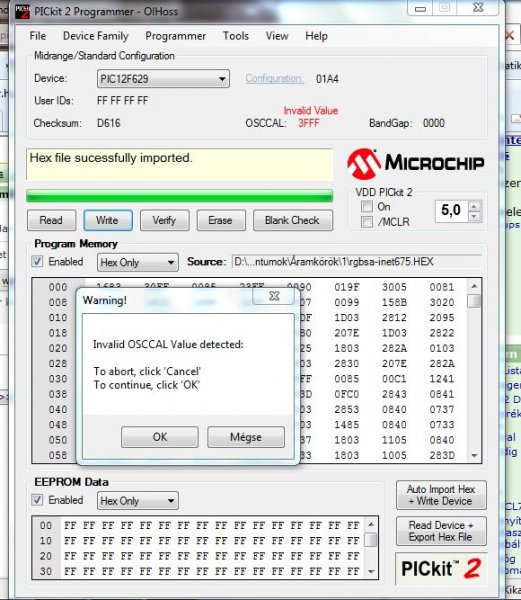Click program memory cell 283D

pos(441,455)
